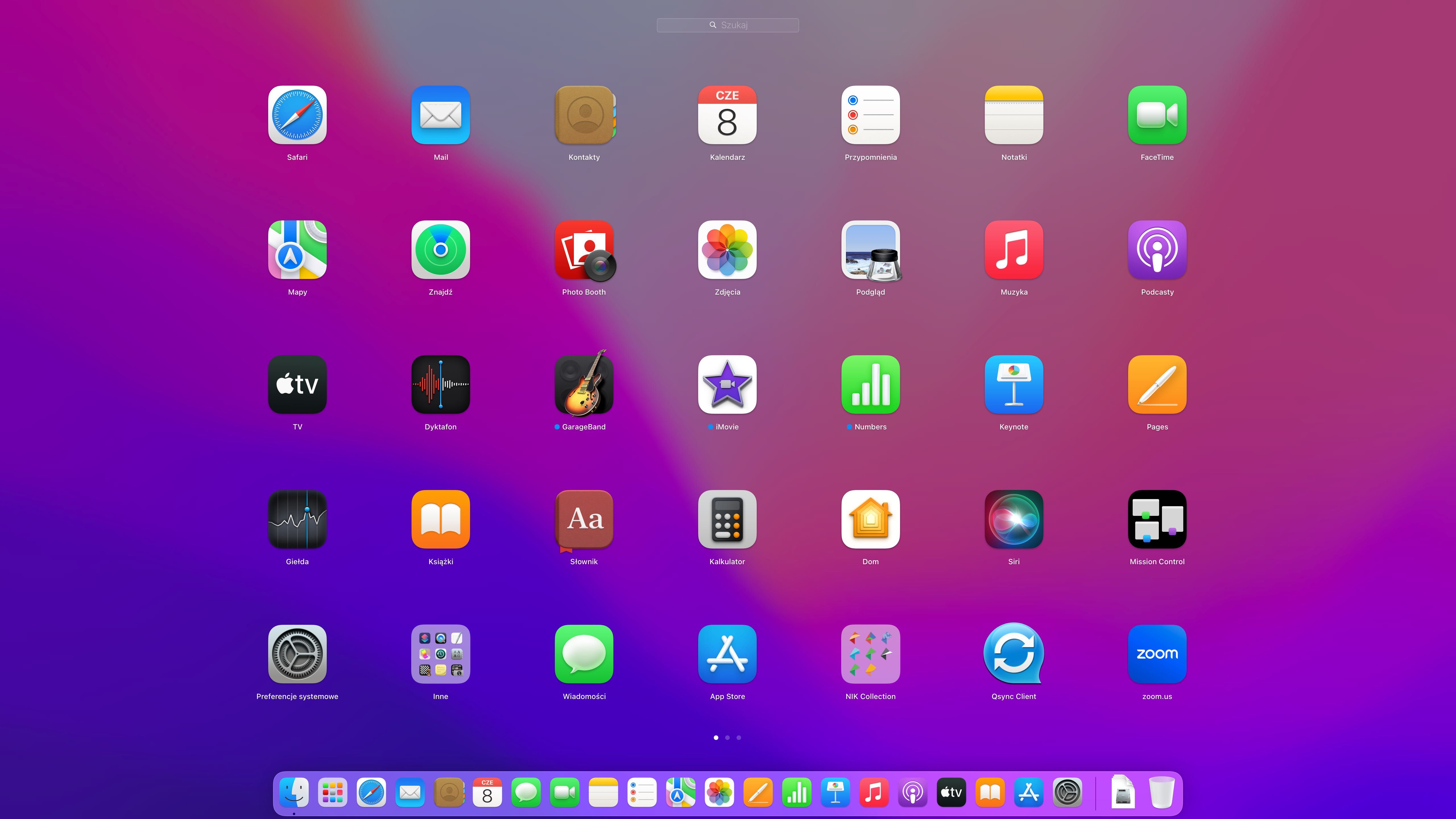This screenshot has height=819, width=1456.
Task: Activate Siri from Launchpad
Action: (1014, 520)
